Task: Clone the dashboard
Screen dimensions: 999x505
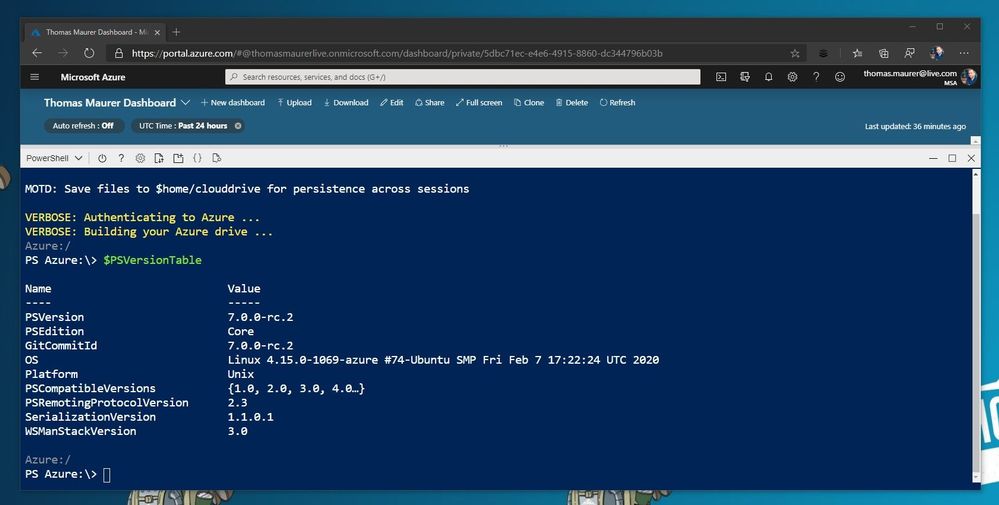Action: tap(529, 103)
